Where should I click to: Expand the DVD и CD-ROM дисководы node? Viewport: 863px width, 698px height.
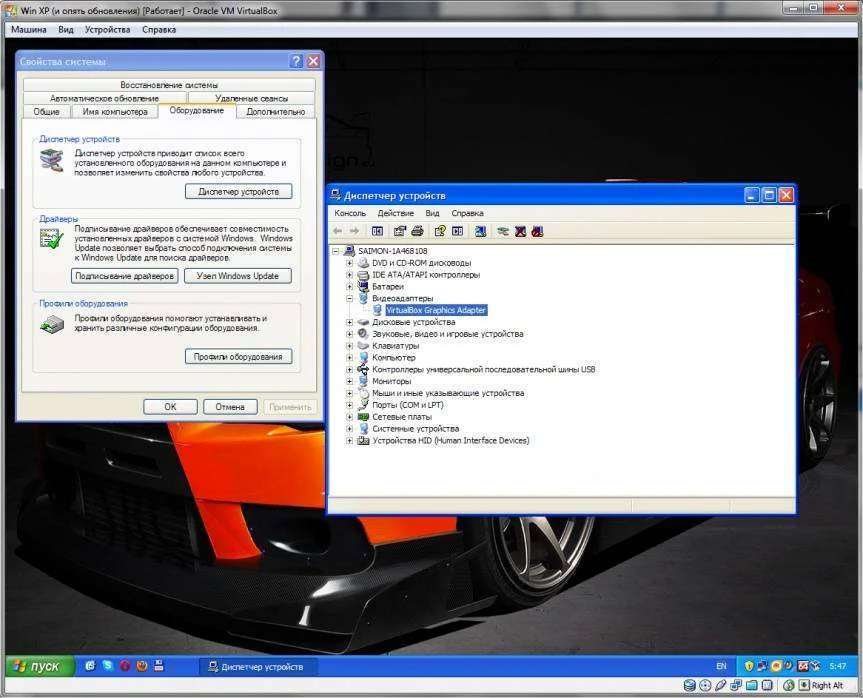tap(349, 263)
